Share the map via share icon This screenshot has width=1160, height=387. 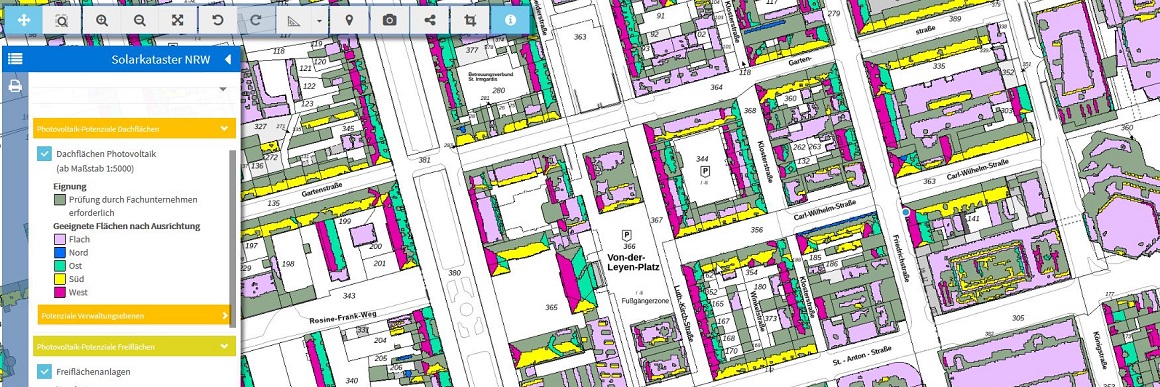[x=431, y=20]
